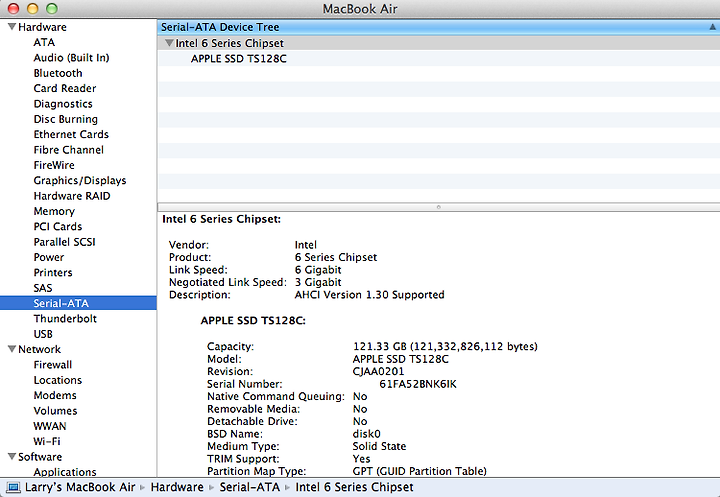Open the Diagnostics entry

tap(63, 104)
